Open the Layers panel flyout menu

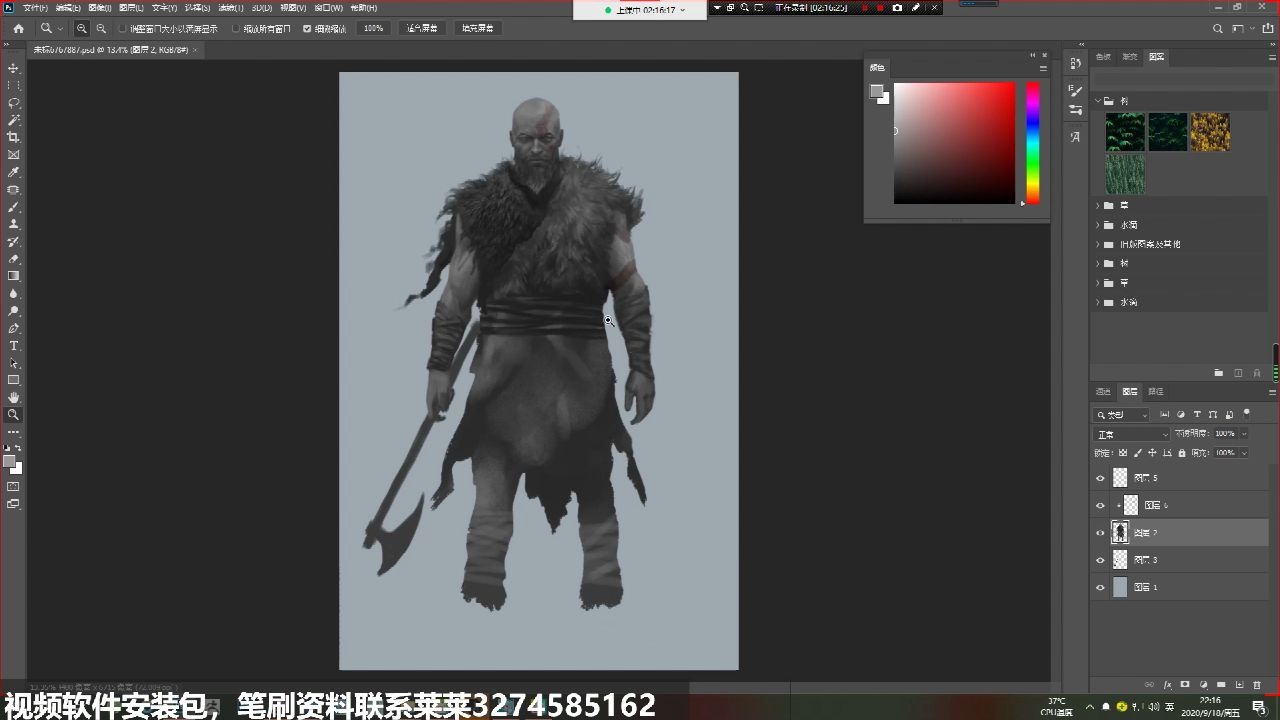[x=1272, y=392]
